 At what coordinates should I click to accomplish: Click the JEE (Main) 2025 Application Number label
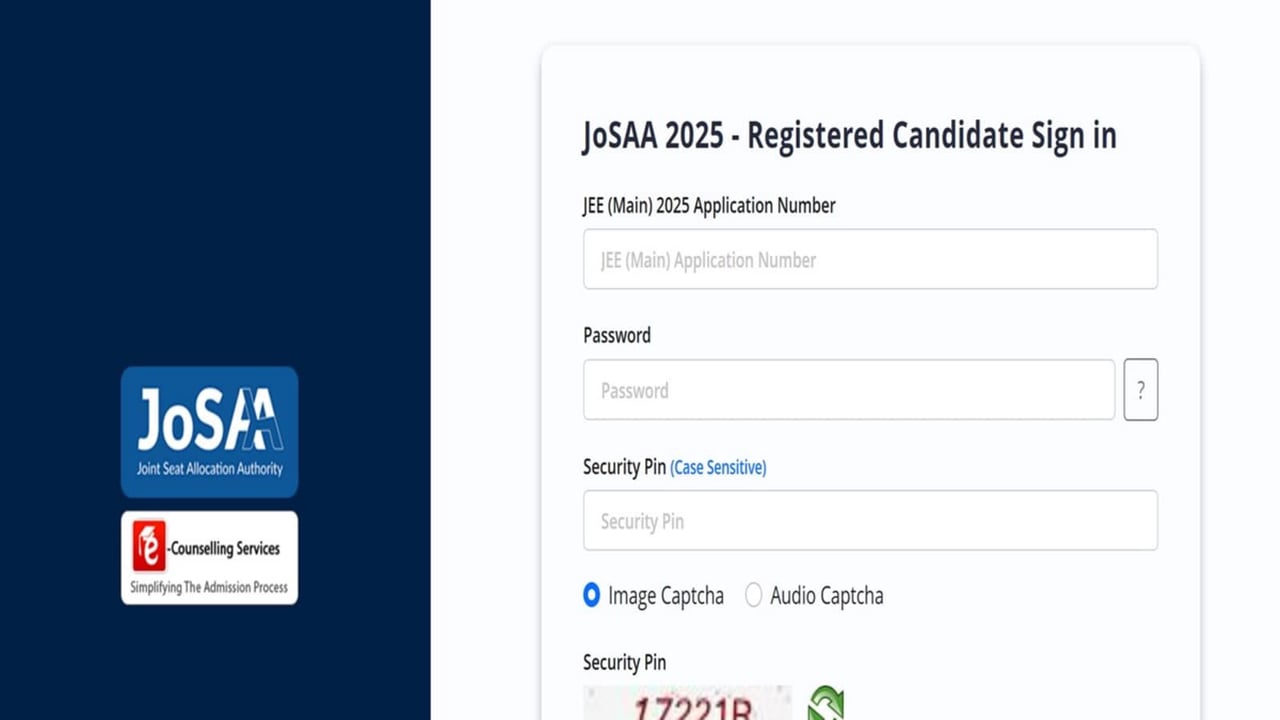tap(709, 206)
